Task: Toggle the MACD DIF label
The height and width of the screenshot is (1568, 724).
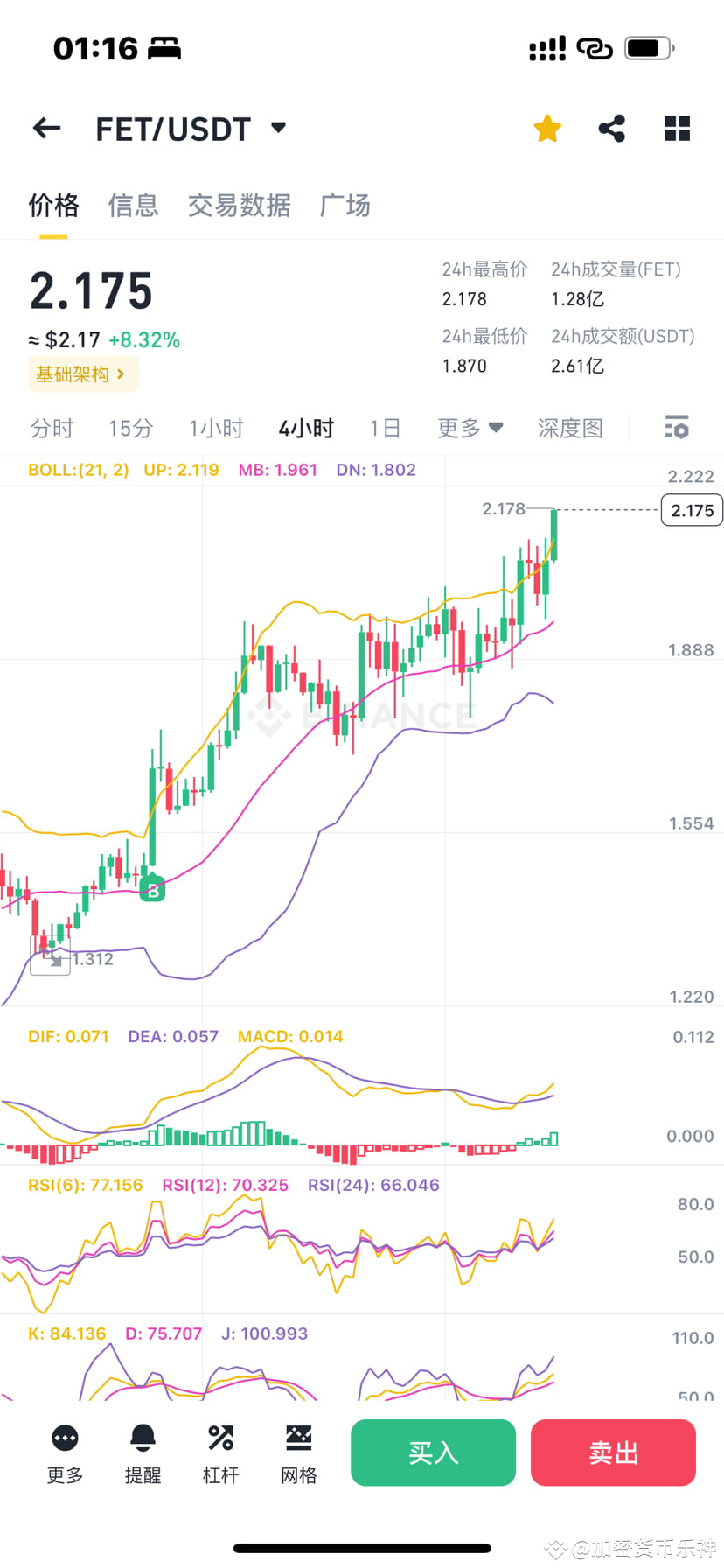Action: [68, 1036]
